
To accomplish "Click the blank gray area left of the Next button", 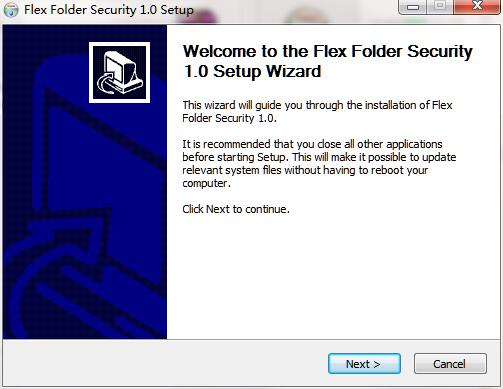I will pos(163,363).
